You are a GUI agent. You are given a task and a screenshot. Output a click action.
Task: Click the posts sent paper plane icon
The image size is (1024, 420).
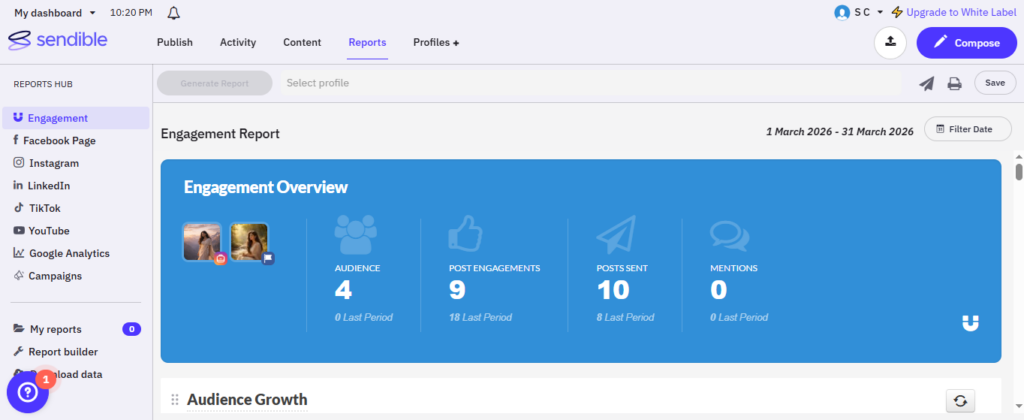[x=616, y=234]
